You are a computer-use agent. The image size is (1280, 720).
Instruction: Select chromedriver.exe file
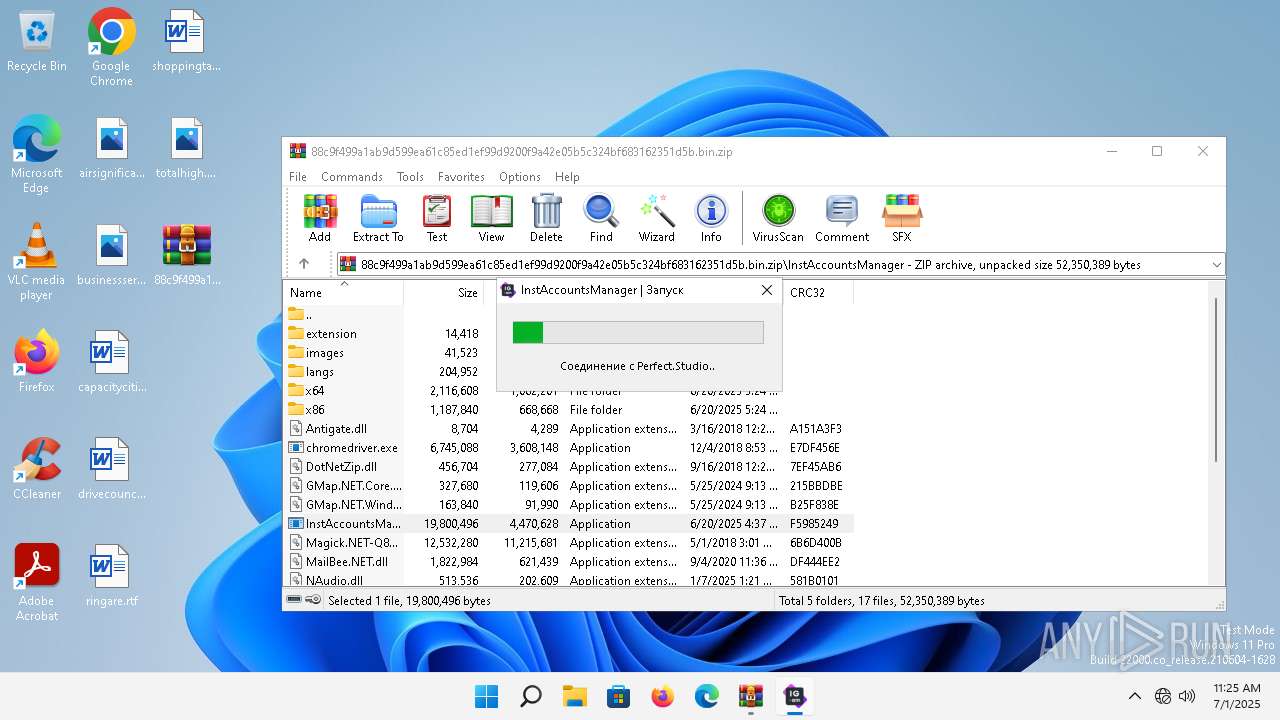(570, 447)
